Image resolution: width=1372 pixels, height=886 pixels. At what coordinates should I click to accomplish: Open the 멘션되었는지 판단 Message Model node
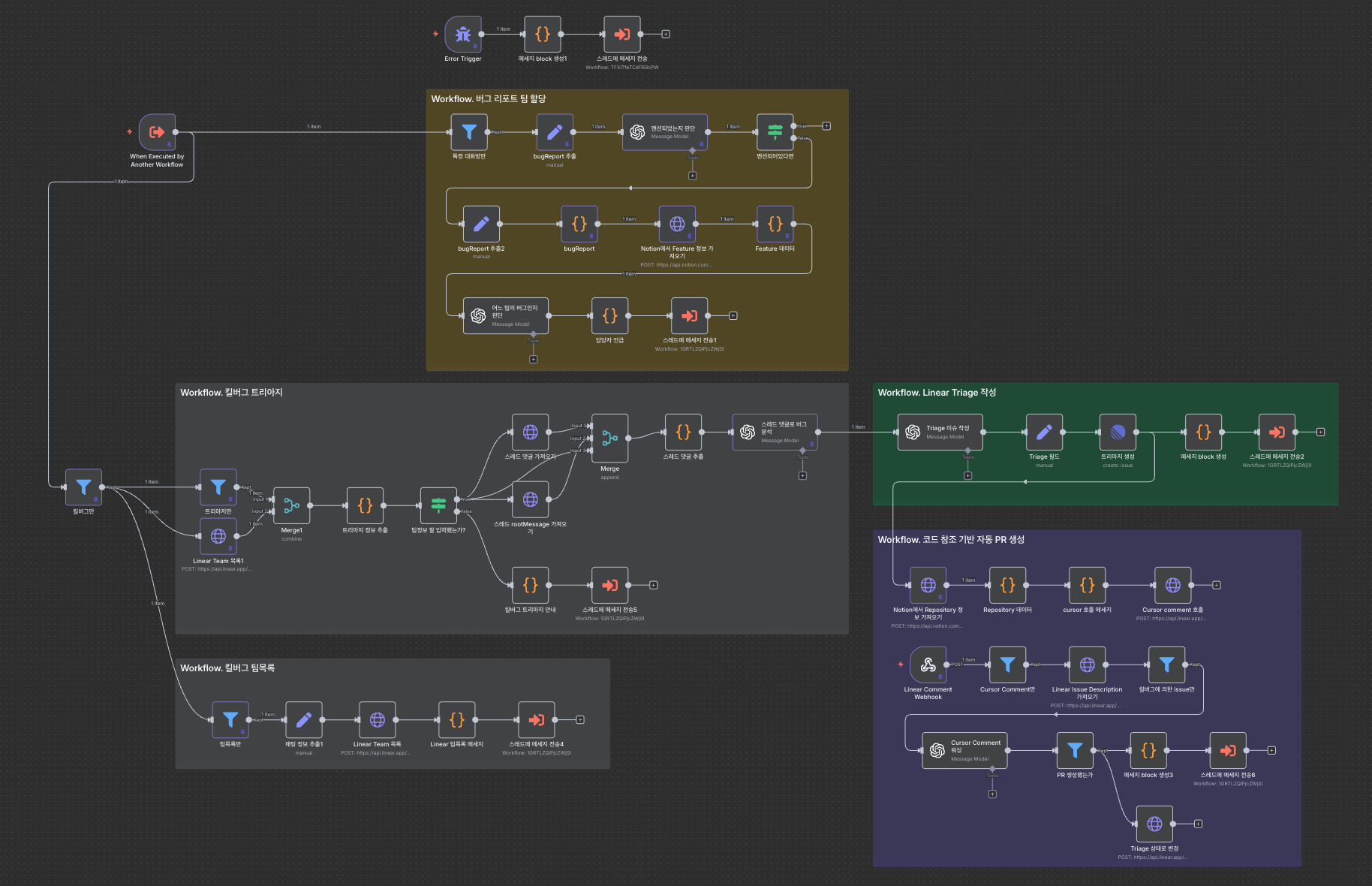click(665, 132)
